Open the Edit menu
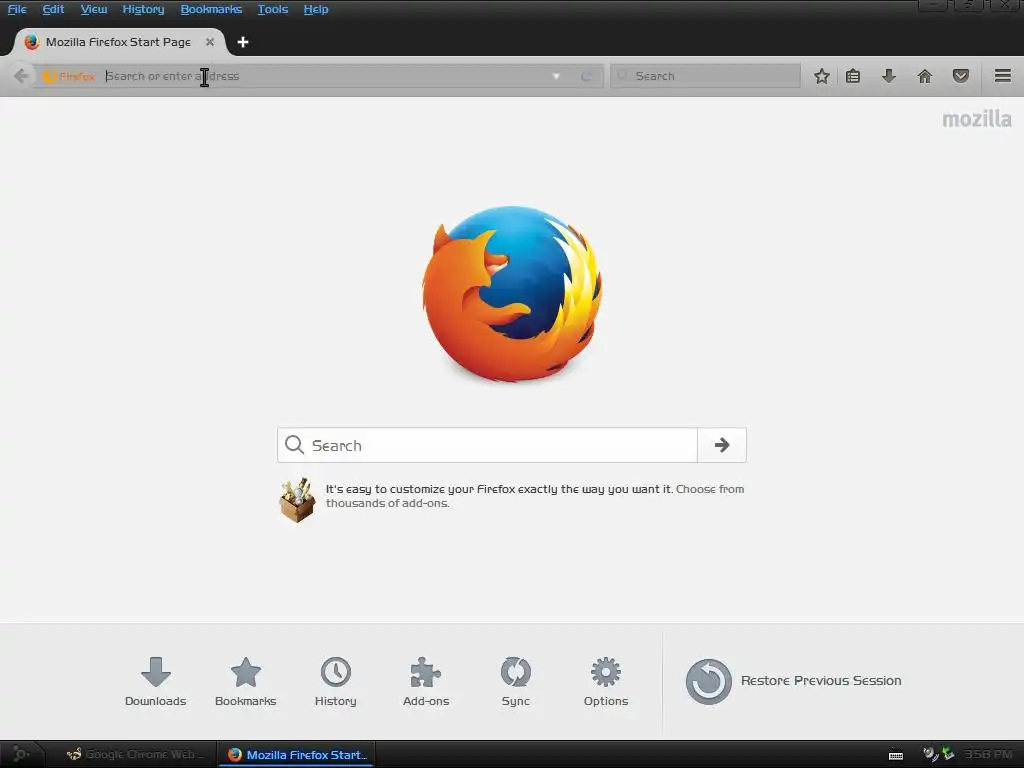Image resolution: width=1024 pixels, height=768 pixels. [x=53, y=9]
